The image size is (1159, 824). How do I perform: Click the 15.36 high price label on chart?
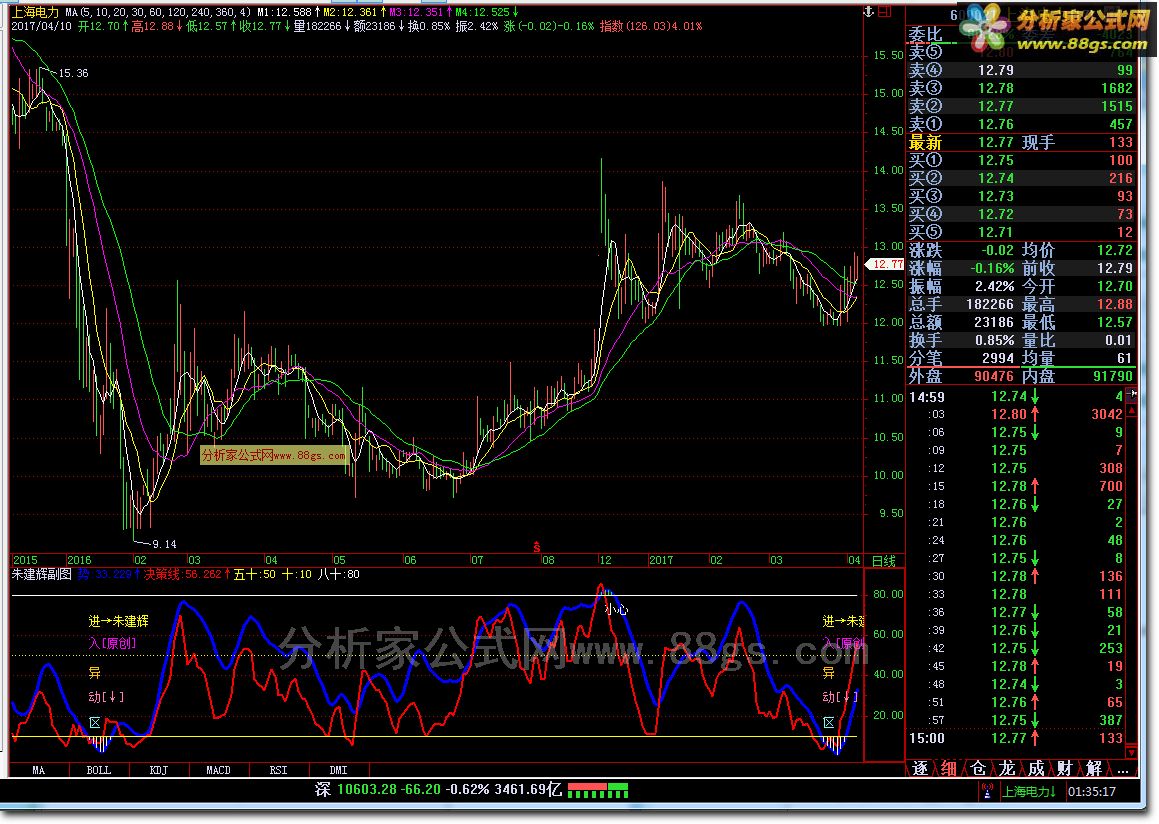[x=73, y=73]
